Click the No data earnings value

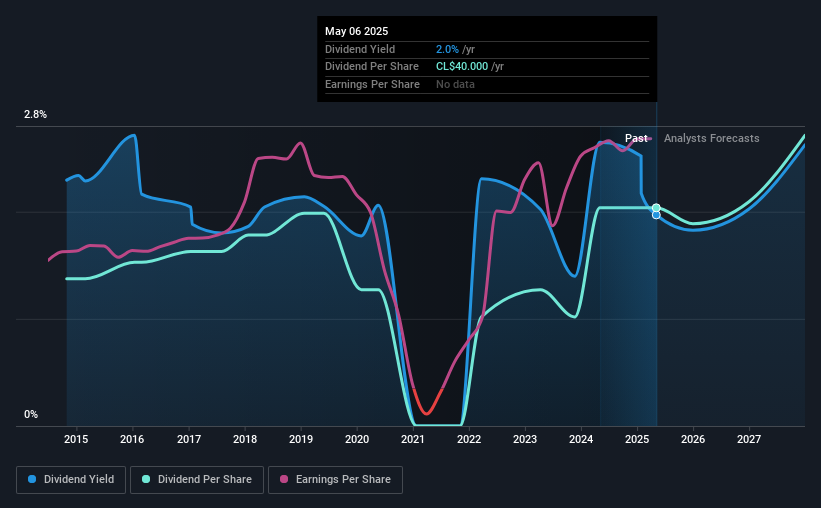coord(455,84)
